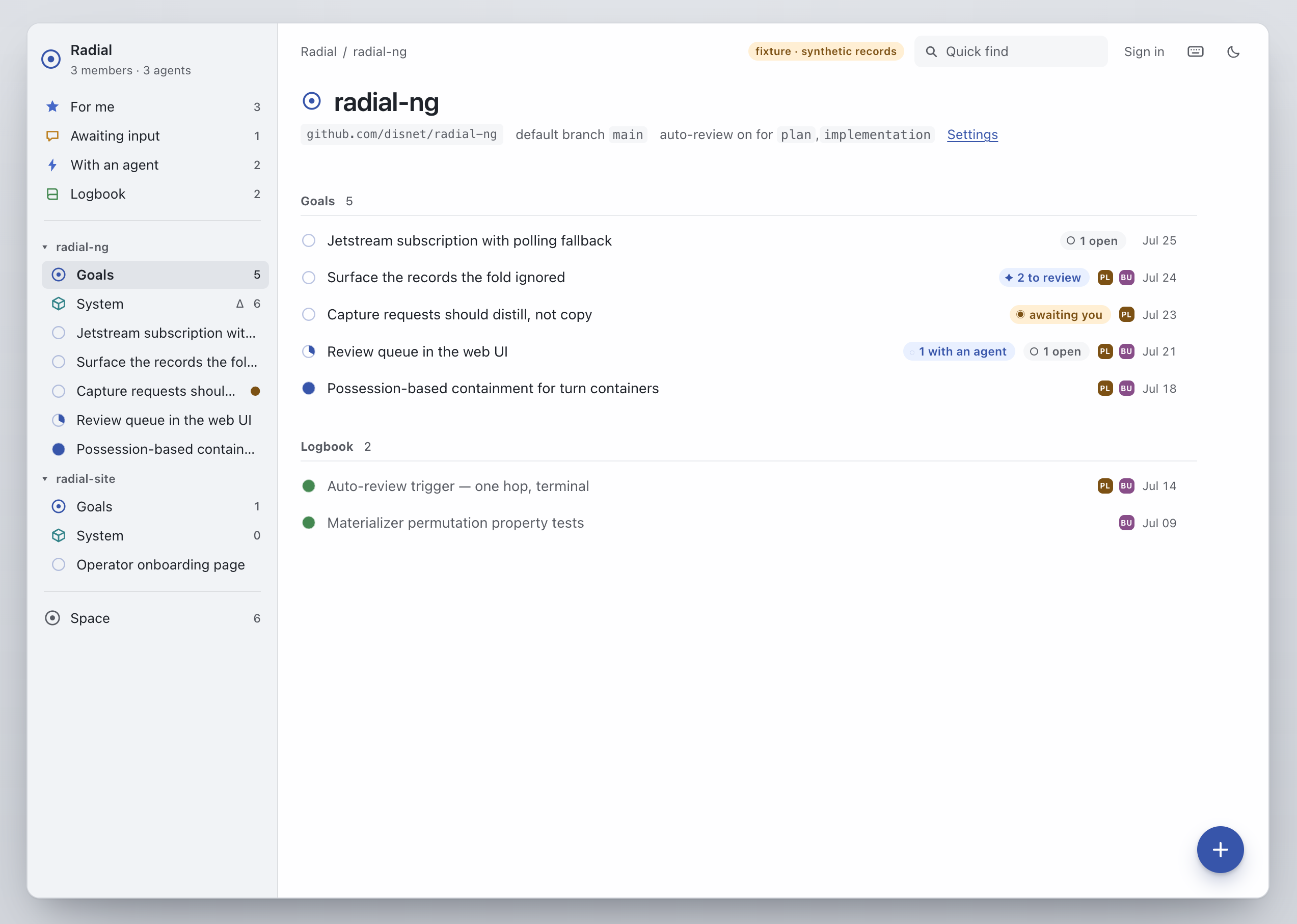This screenshot has height=924, width=1297.
Task: Click the chat bubble icon beside Awaiting input
Action: 52,136
